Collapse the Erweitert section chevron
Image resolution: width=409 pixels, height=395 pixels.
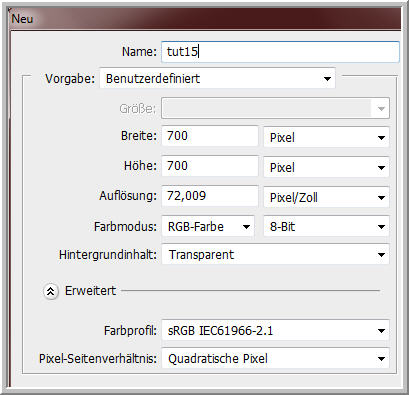51,291
